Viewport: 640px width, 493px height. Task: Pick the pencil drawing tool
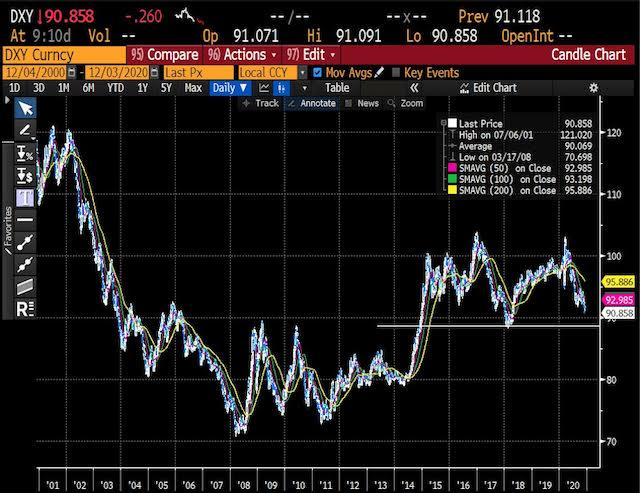[24, 131]
